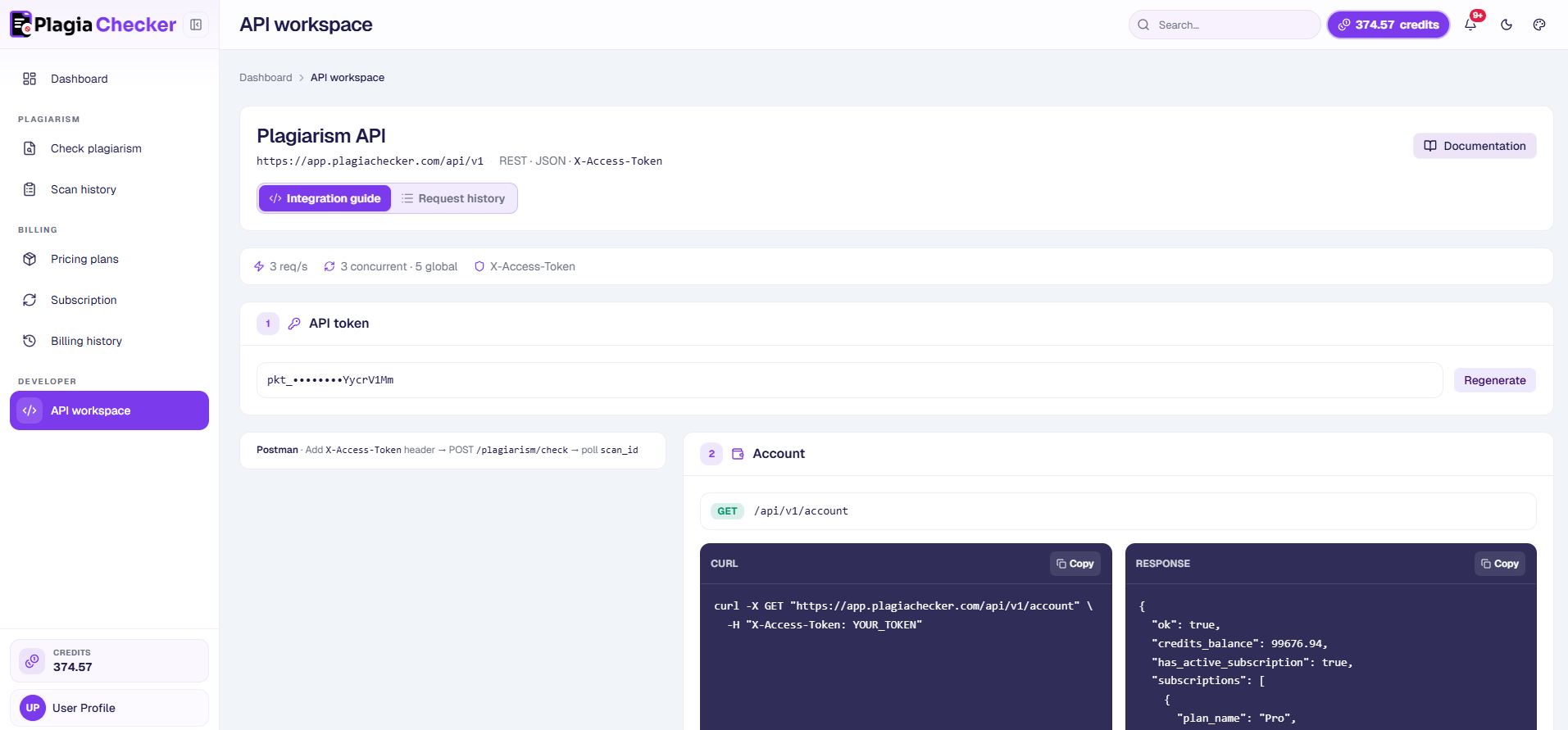Click the Subscription refresh icon
This screenshot has height=730, width=1568.
(30, 300)
